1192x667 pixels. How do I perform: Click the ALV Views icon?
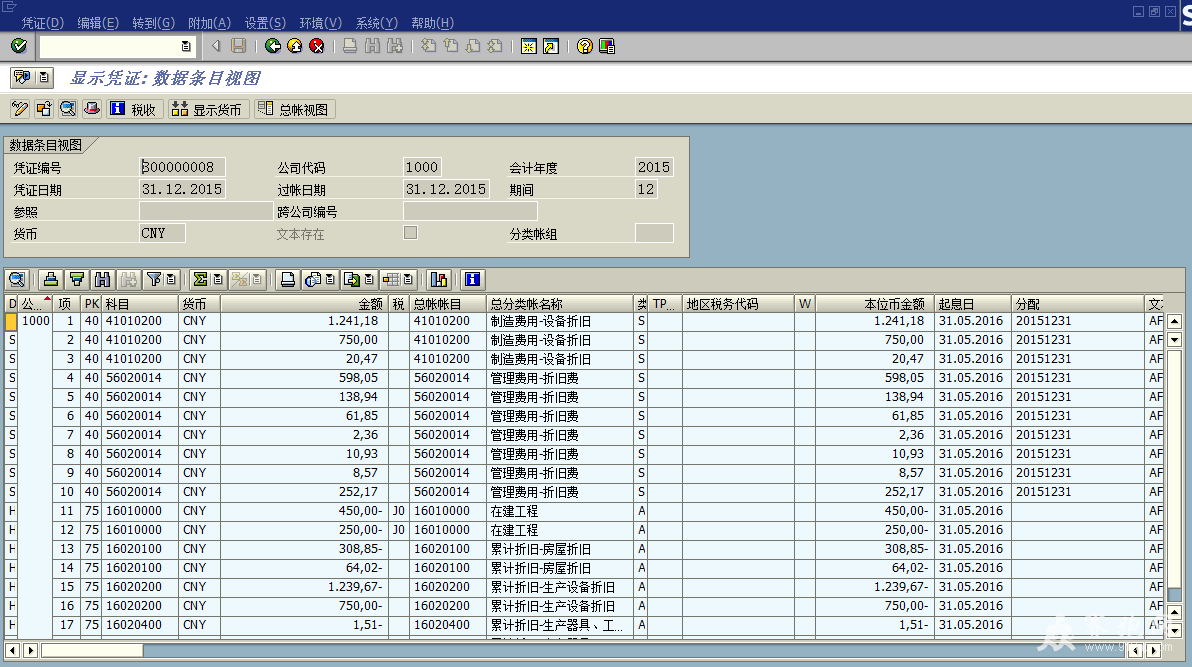(x=313, y=280)
